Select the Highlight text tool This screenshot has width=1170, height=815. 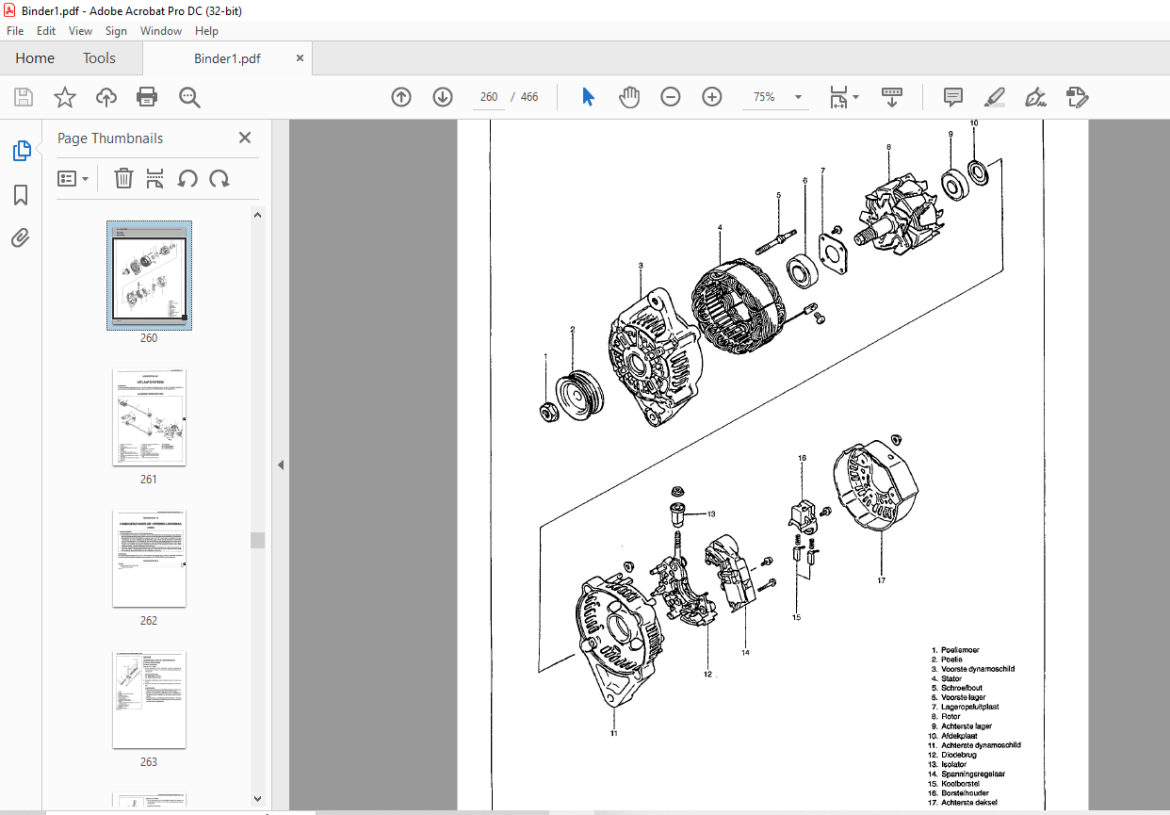point(994,97)
